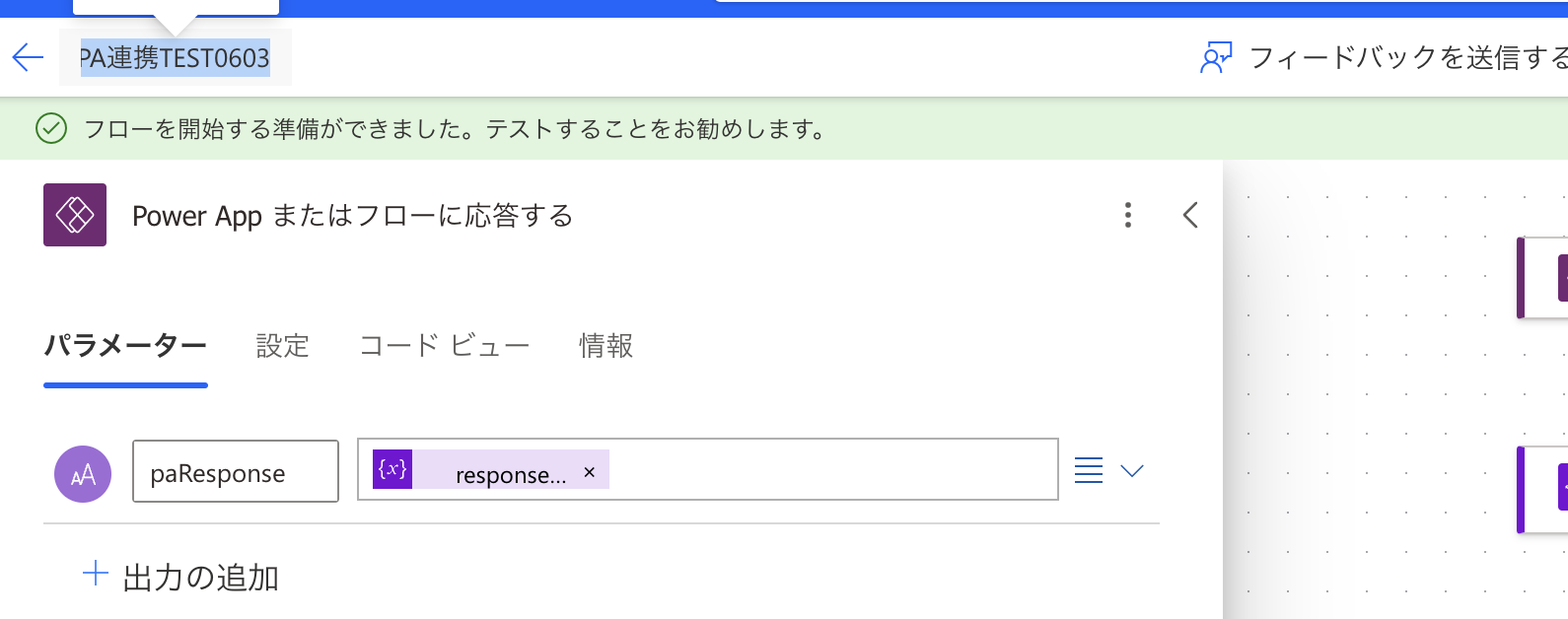Click inside the paResponse name field
The image size is (1568, 619).
pos(235,471)
